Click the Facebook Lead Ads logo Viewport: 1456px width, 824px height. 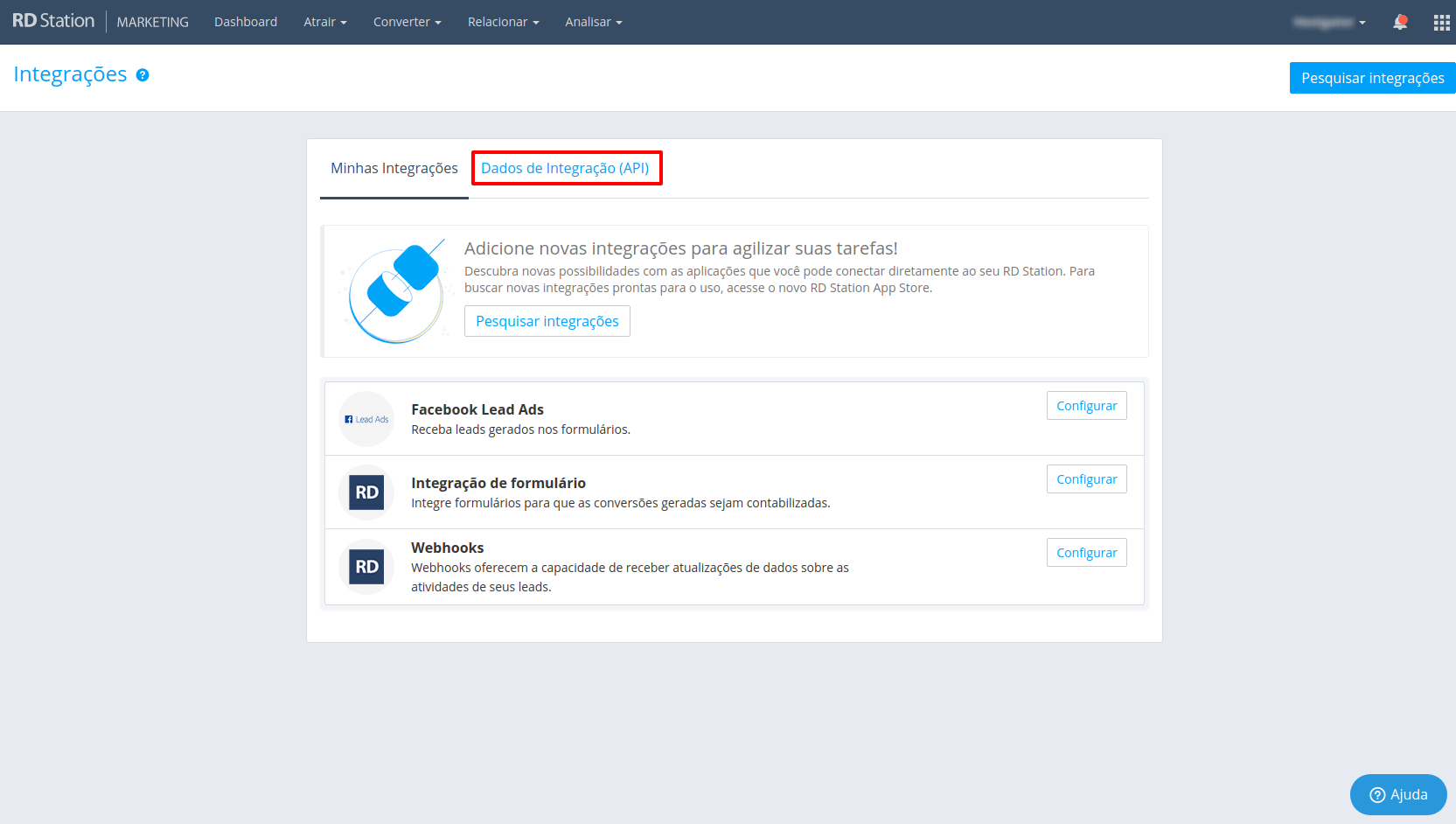point(366,419)
